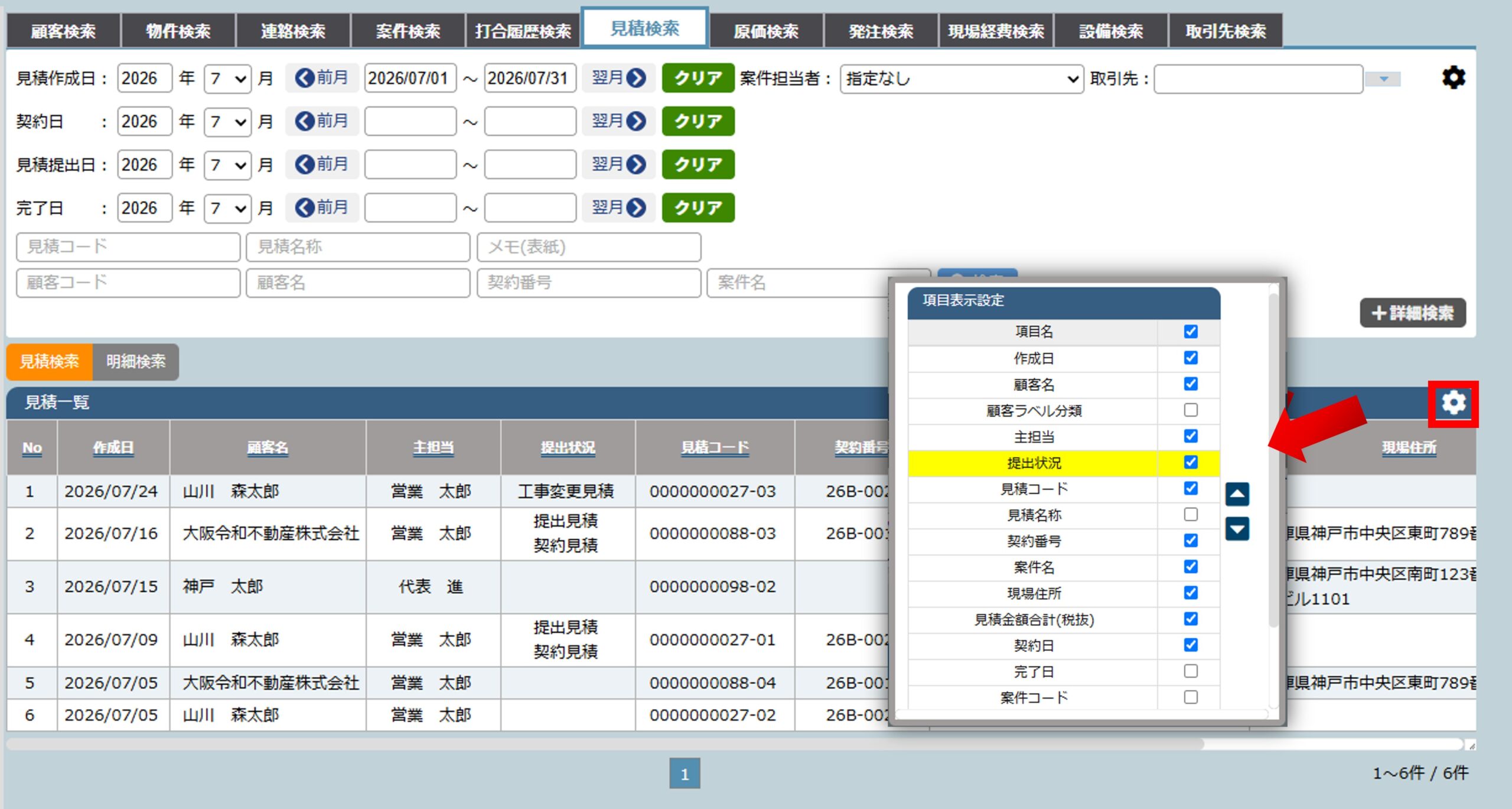Uncheck the 契約番号 column checkbox
Viewport: 1512px width, 809px height.
click(1191, 540)
